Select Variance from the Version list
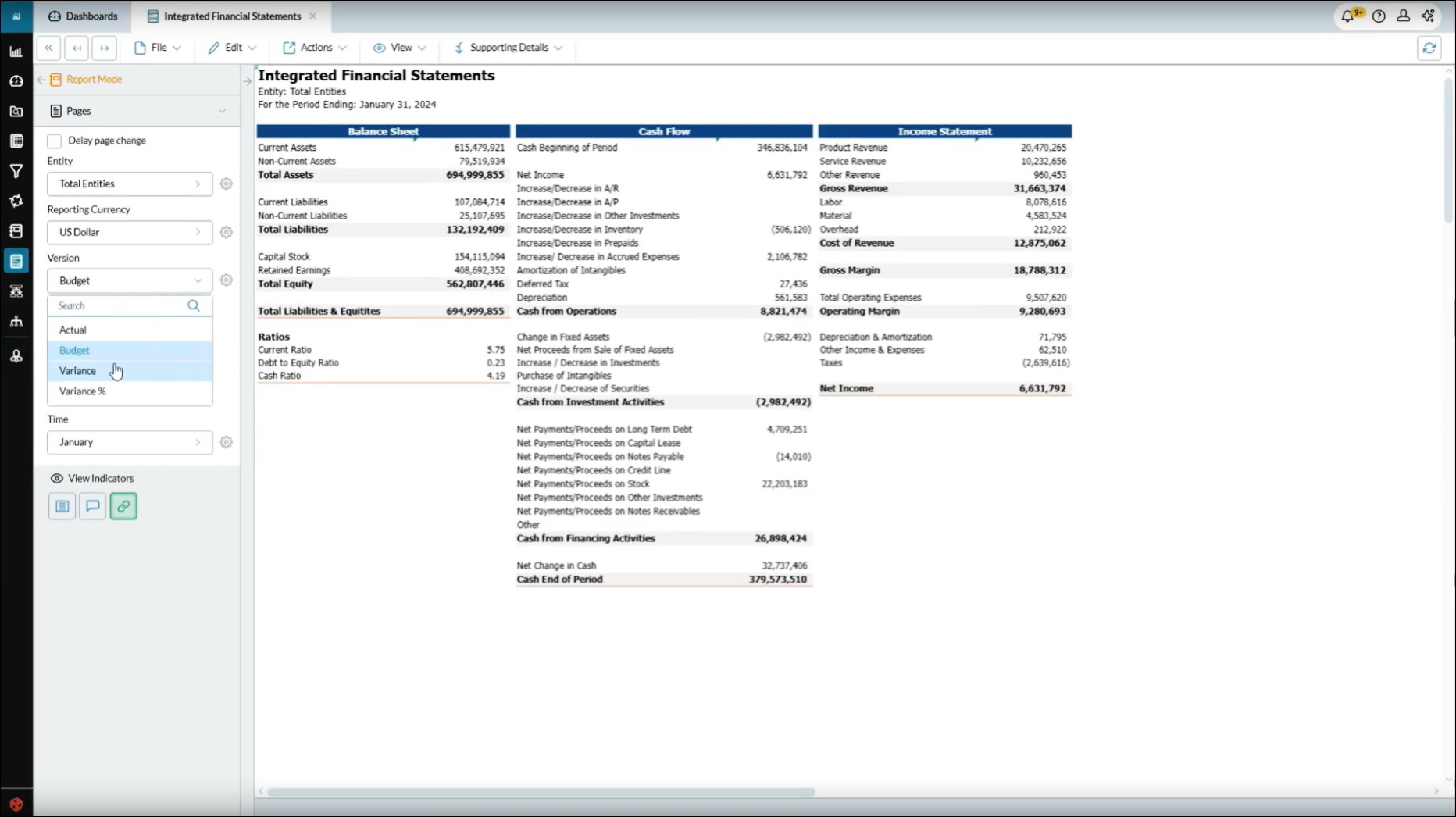Image resolution: width=1456 pixels, height=817 pixels. coord(78,371)
